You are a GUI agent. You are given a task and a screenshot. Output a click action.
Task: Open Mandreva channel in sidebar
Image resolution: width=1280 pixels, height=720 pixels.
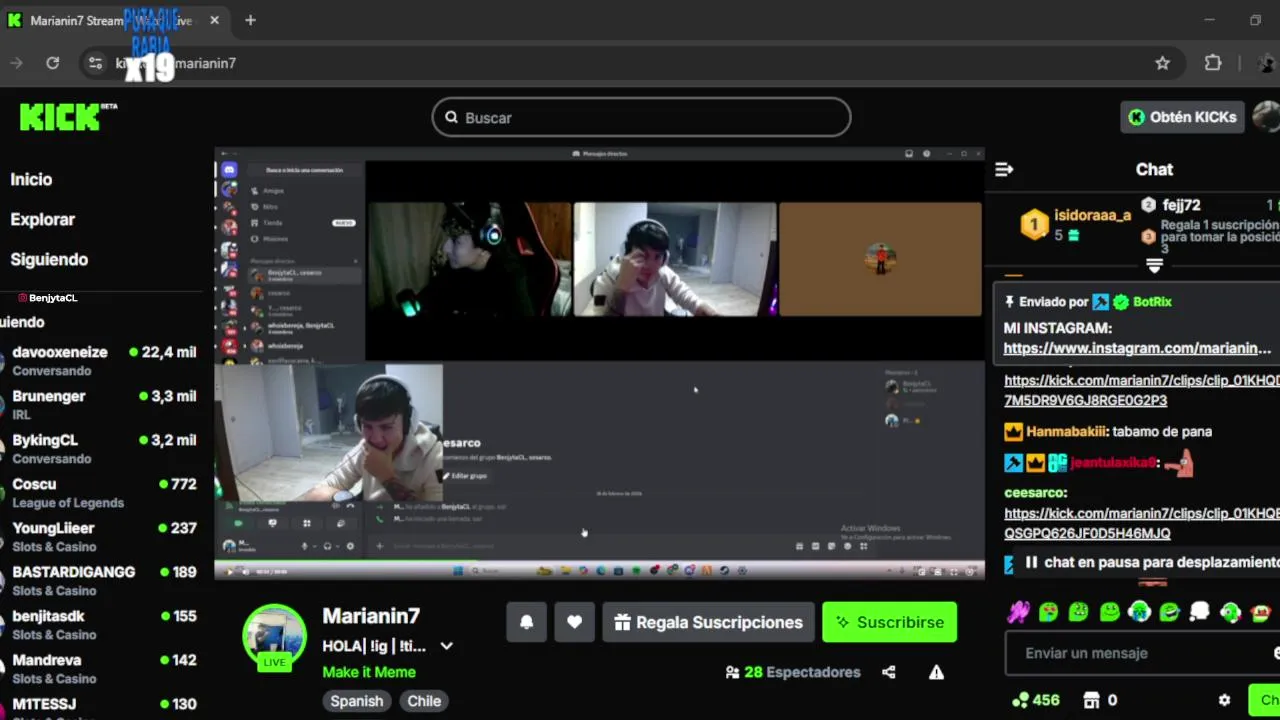coord(100,668)
